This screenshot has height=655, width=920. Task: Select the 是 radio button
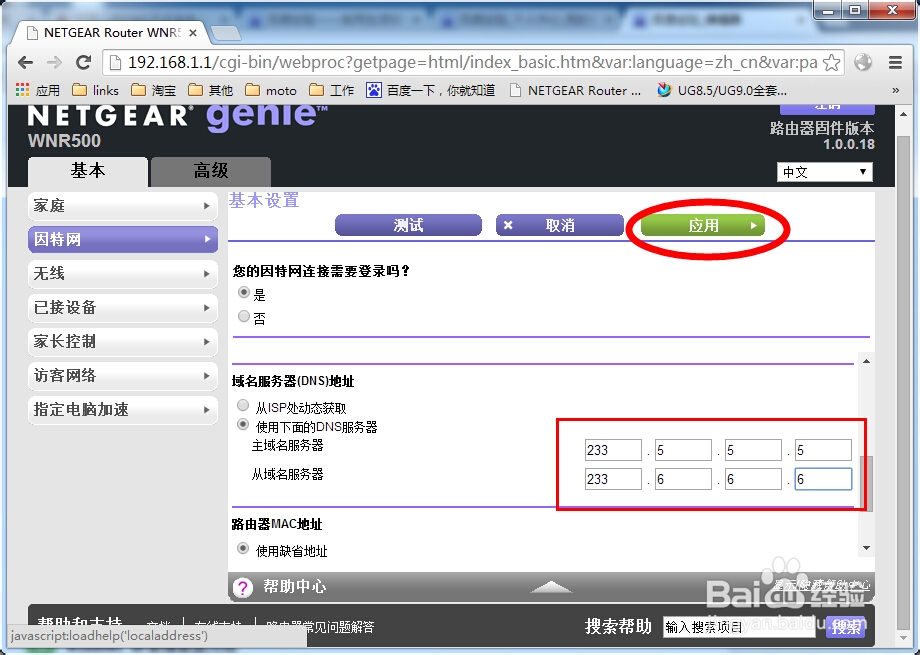(243, 294)
